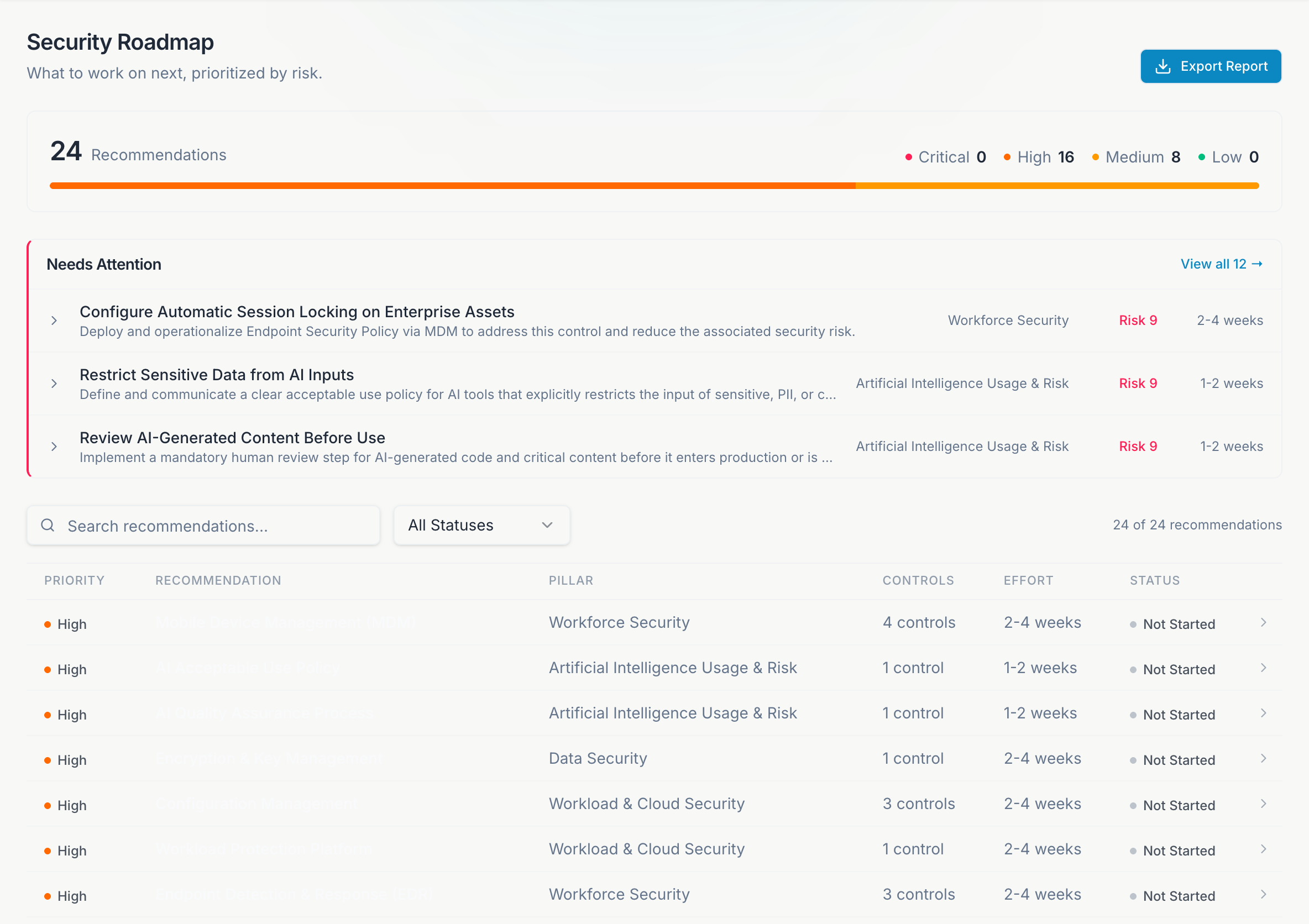Click the dark orange High segment of the bar

coord(453,186)
